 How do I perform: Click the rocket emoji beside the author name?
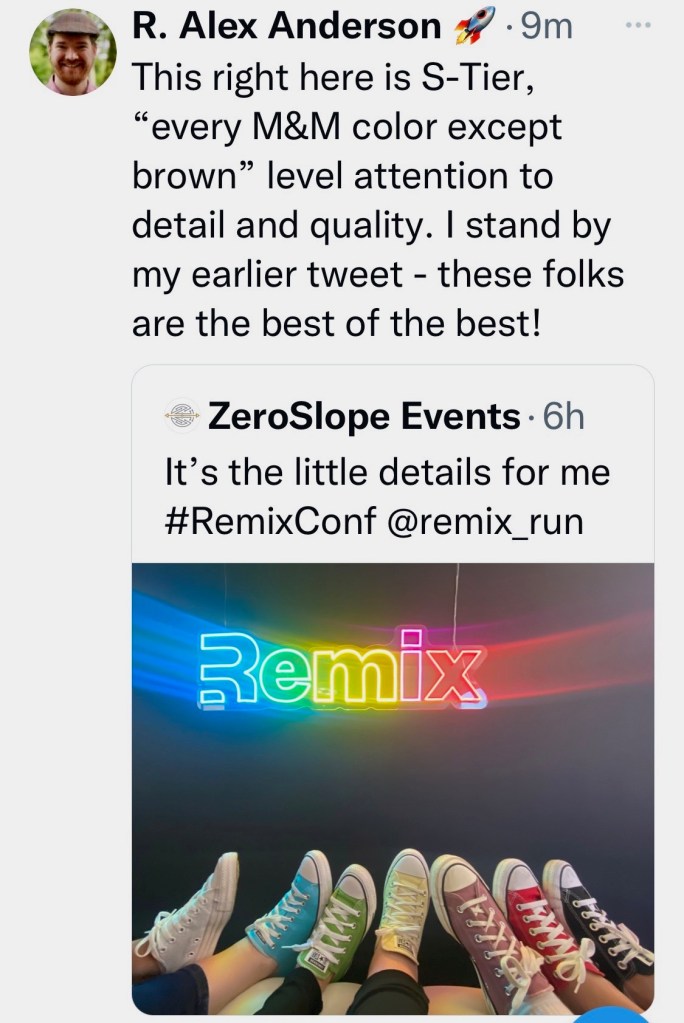(x=475, y=27)
